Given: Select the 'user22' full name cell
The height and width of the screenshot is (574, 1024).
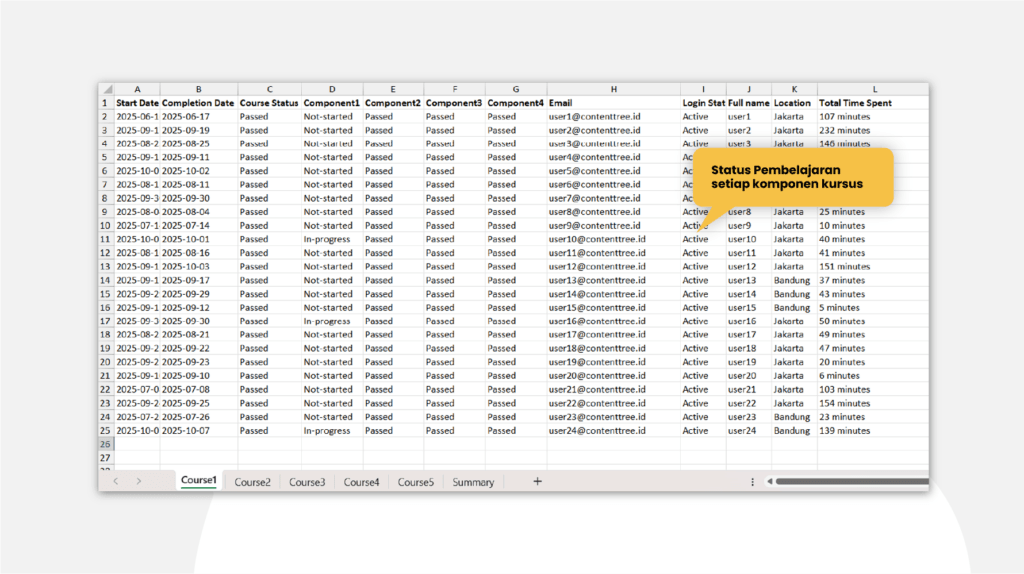Looking at the screenshot, I should (x=748, y=403).
